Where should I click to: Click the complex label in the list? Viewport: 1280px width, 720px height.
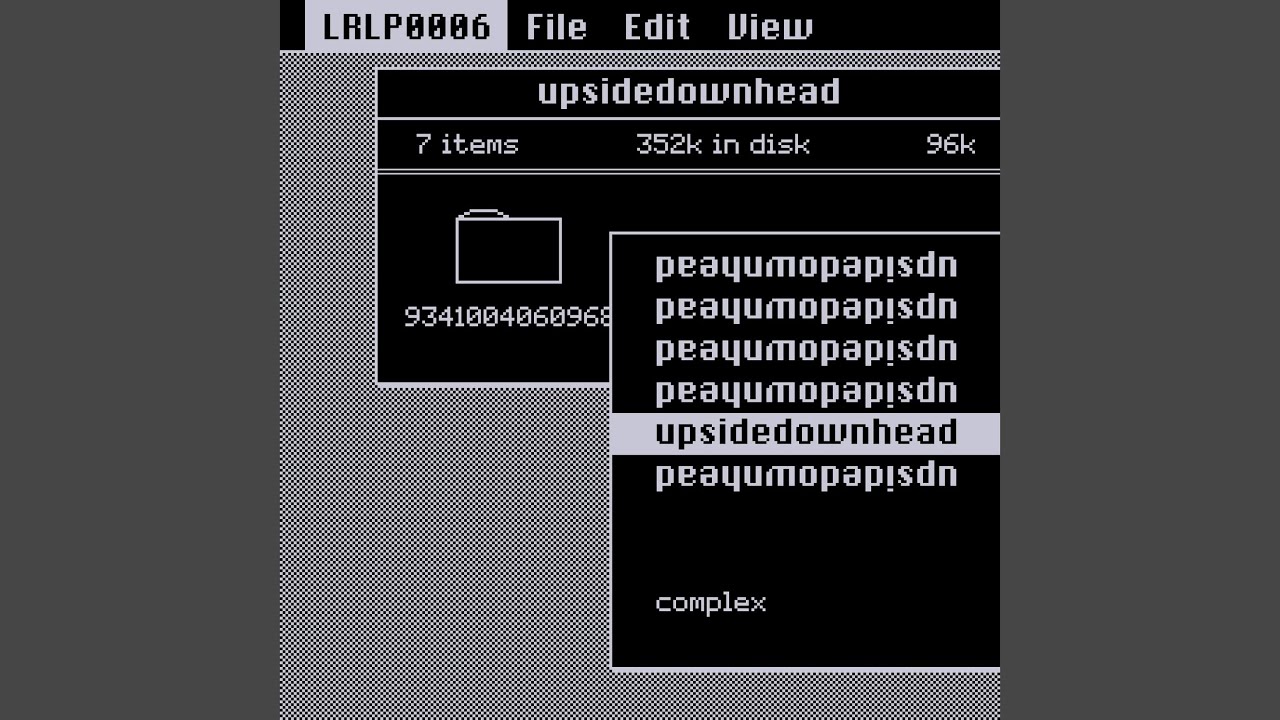[x=711, y=603]
